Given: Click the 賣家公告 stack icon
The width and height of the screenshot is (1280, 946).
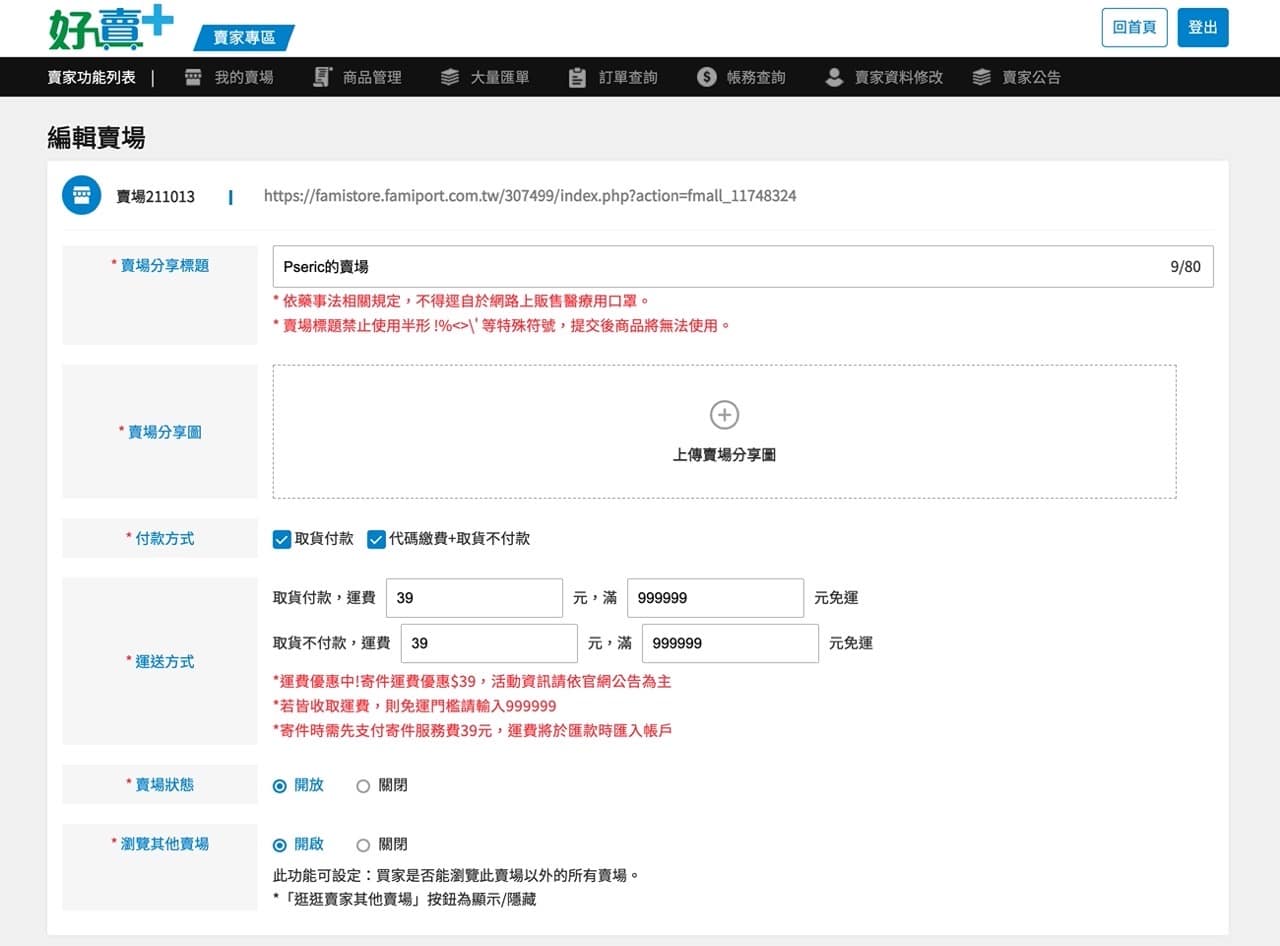Looking at the screenshot, I should [982, 77].
